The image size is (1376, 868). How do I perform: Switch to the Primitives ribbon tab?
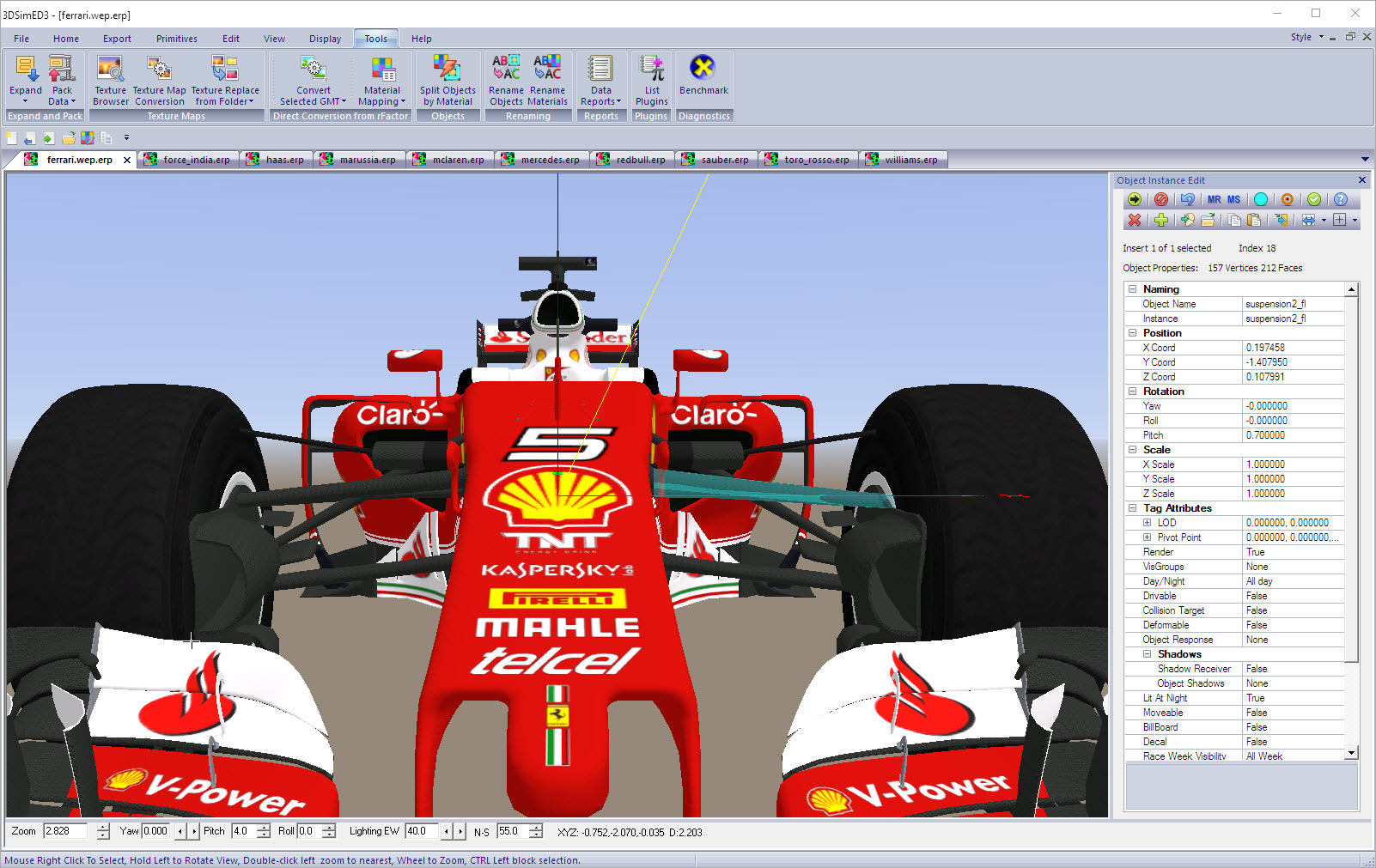(x=177, y=39)
